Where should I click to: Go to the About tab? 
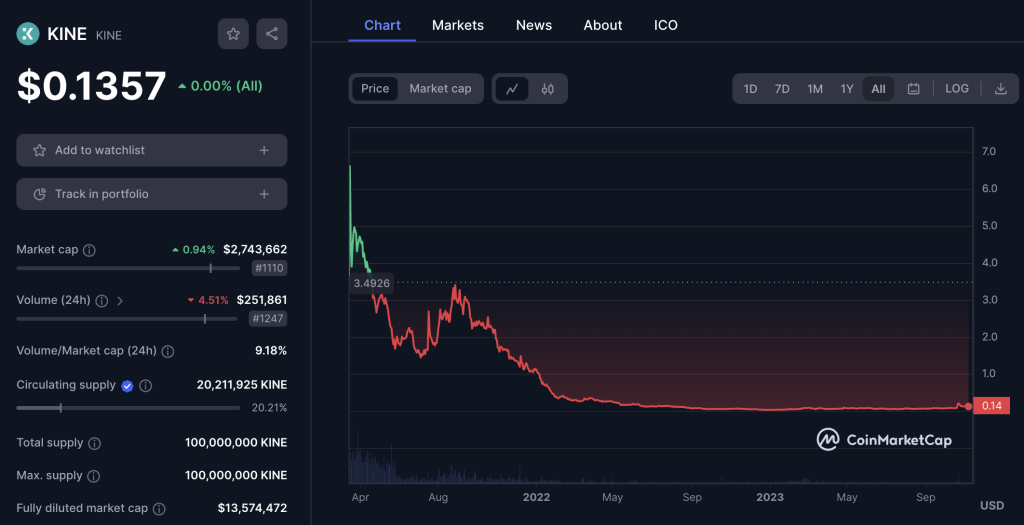click(603, 25)
